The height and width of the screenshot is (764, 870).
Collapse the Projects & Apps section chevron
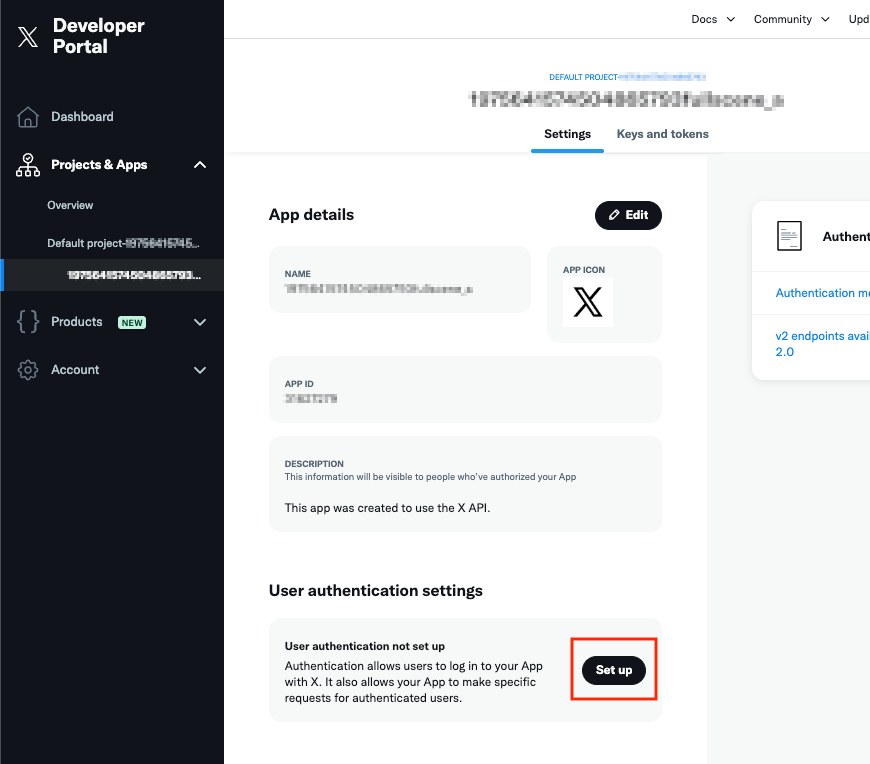200,165
